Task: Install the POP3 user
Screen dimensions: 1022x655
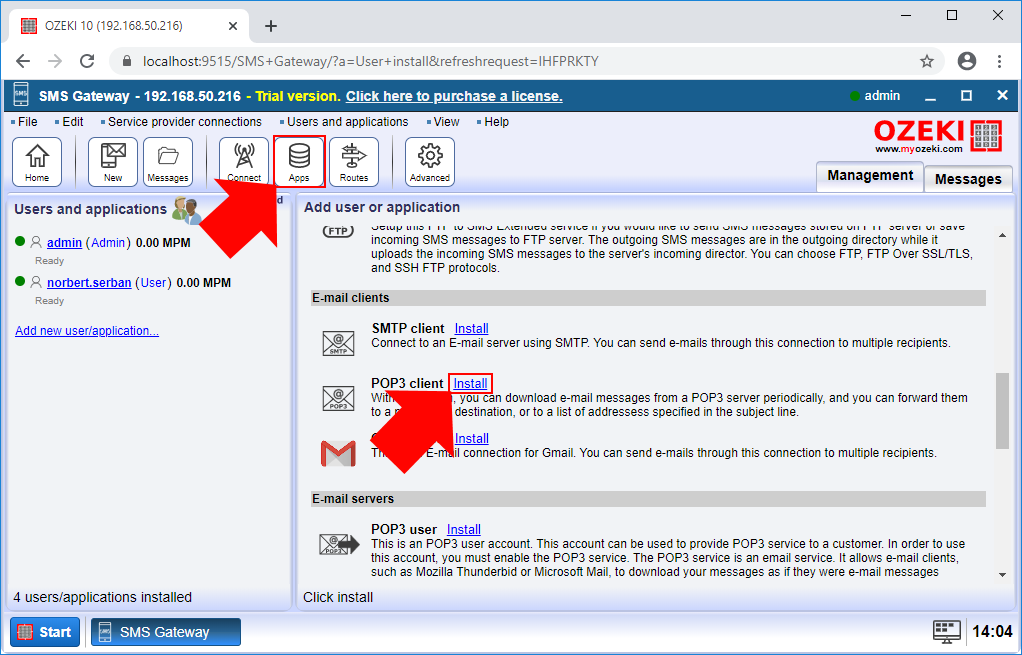Action: [463, 529]
